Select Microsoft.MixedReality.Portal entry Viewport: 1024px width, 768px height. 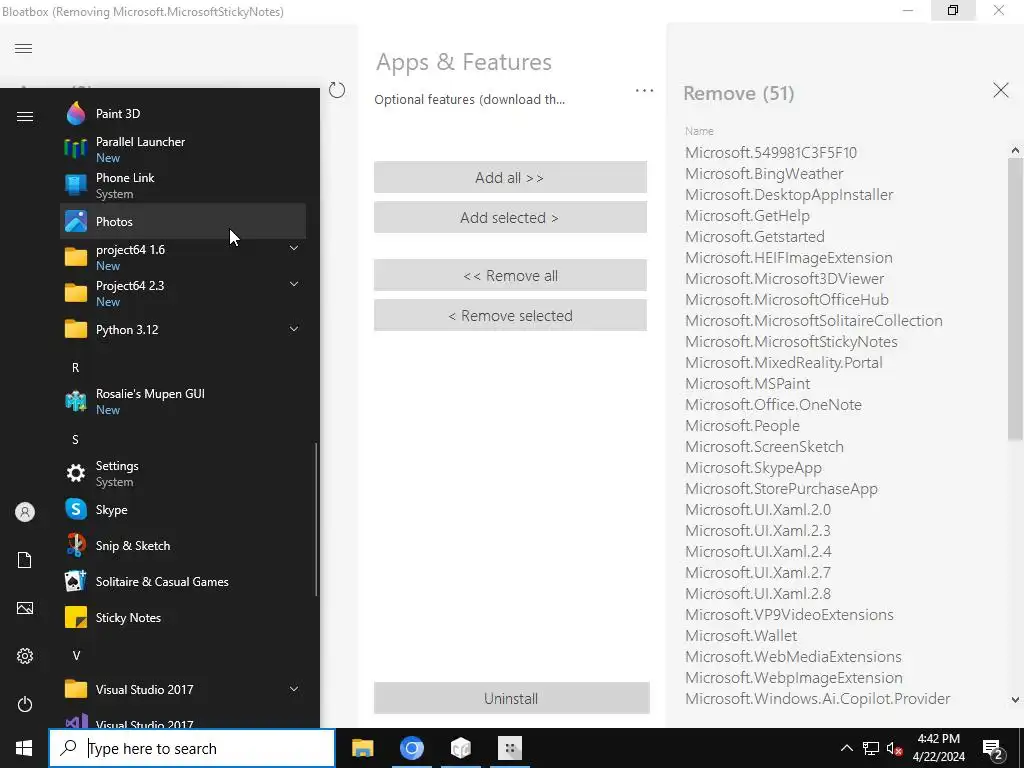pyautogui.click(x=784, y=362)
